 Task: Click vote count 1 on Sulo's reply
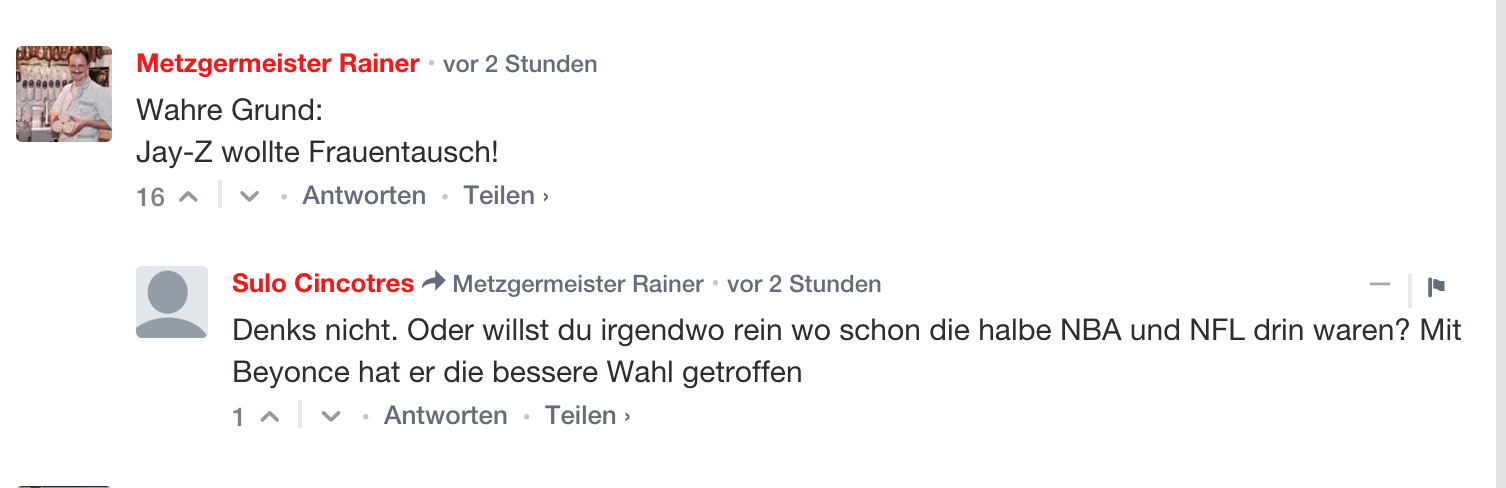pyautogui.click(x=238, y=417)
